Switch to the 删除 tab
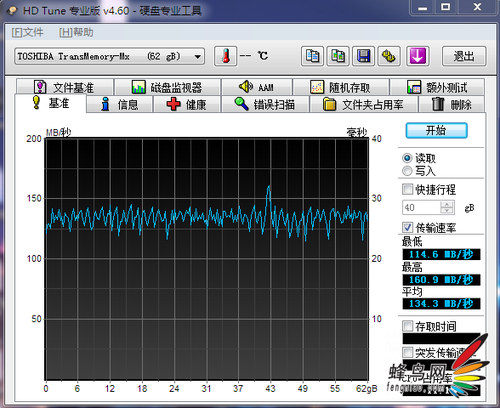Viewport: 500px width, 408px height. click(x=452, y=105)
